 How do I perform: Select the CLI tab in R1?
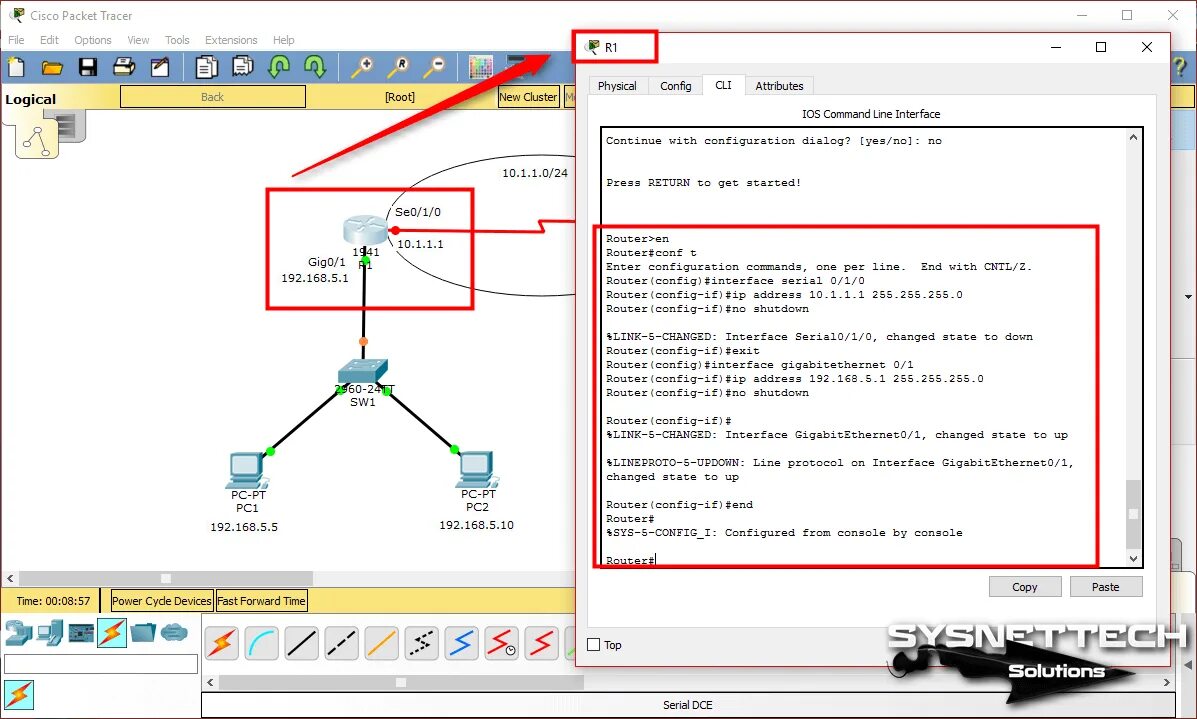[x=723, y=85]
